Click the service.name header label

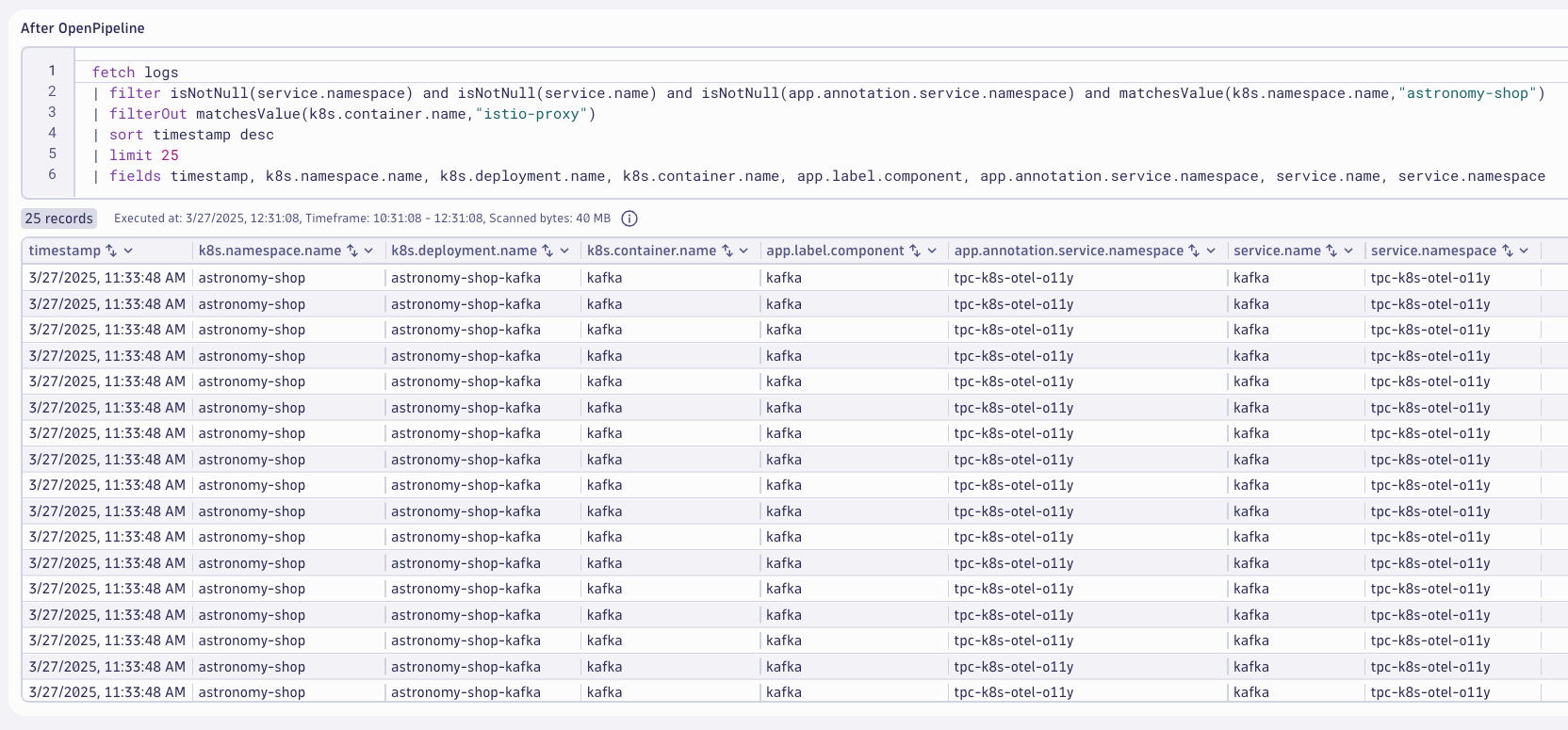point(1277,251)
